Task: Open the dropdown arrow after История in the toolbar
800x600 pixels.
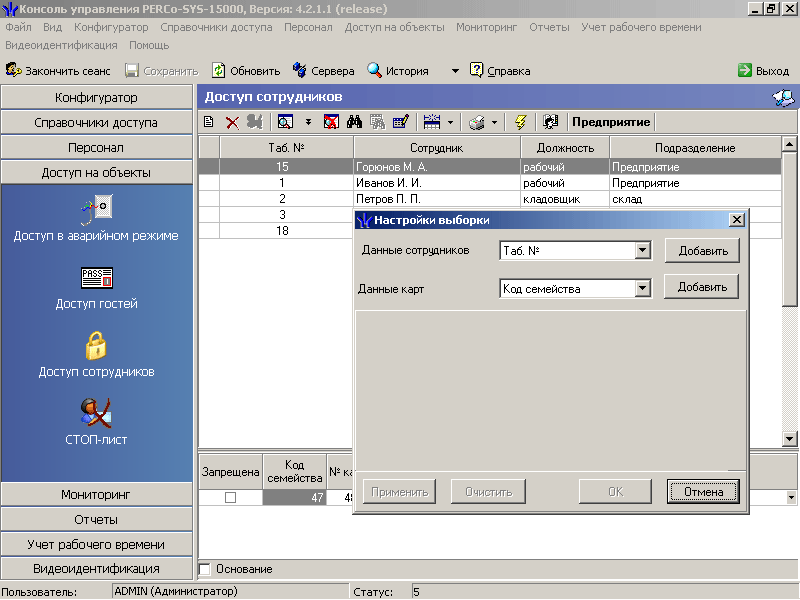Action: coord(455,71)
